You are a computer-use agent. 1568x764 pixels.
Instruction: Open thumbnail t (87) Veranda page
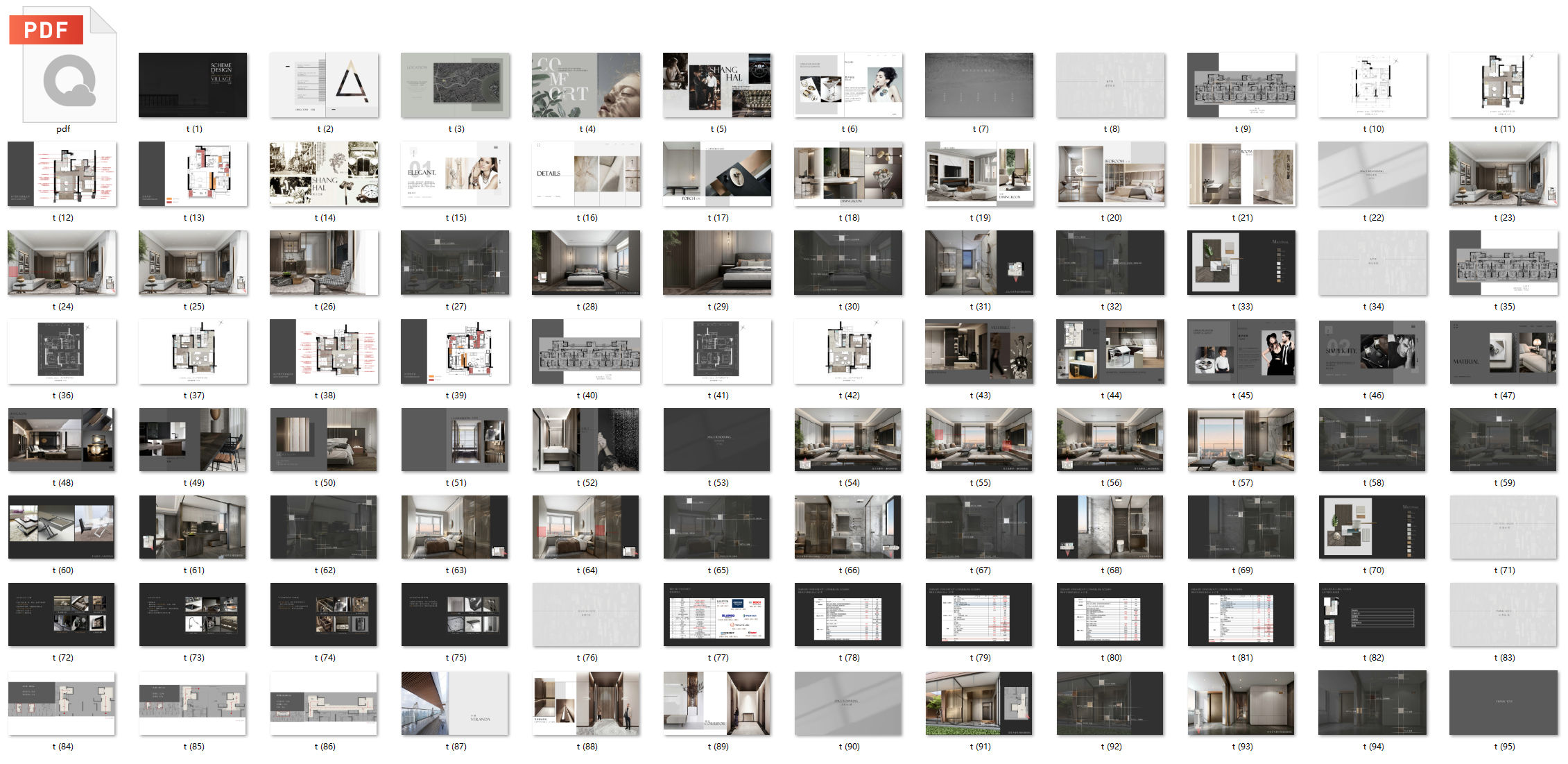455,703
